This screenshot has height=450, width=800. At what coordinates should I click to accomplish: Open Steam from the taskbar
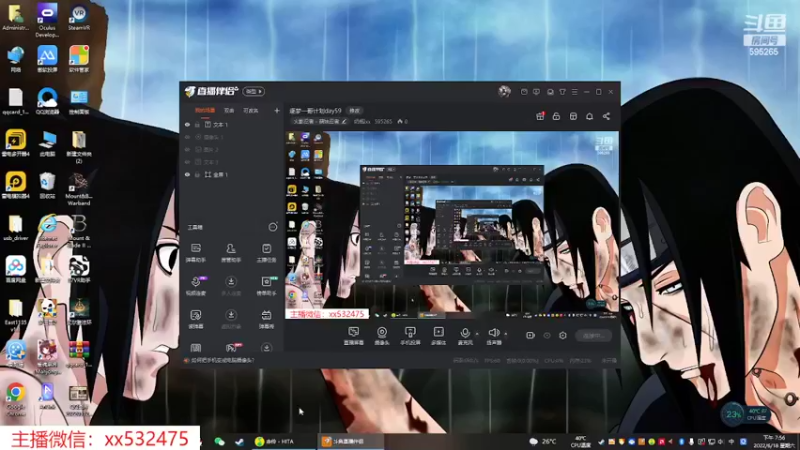(x=239, y=441)
